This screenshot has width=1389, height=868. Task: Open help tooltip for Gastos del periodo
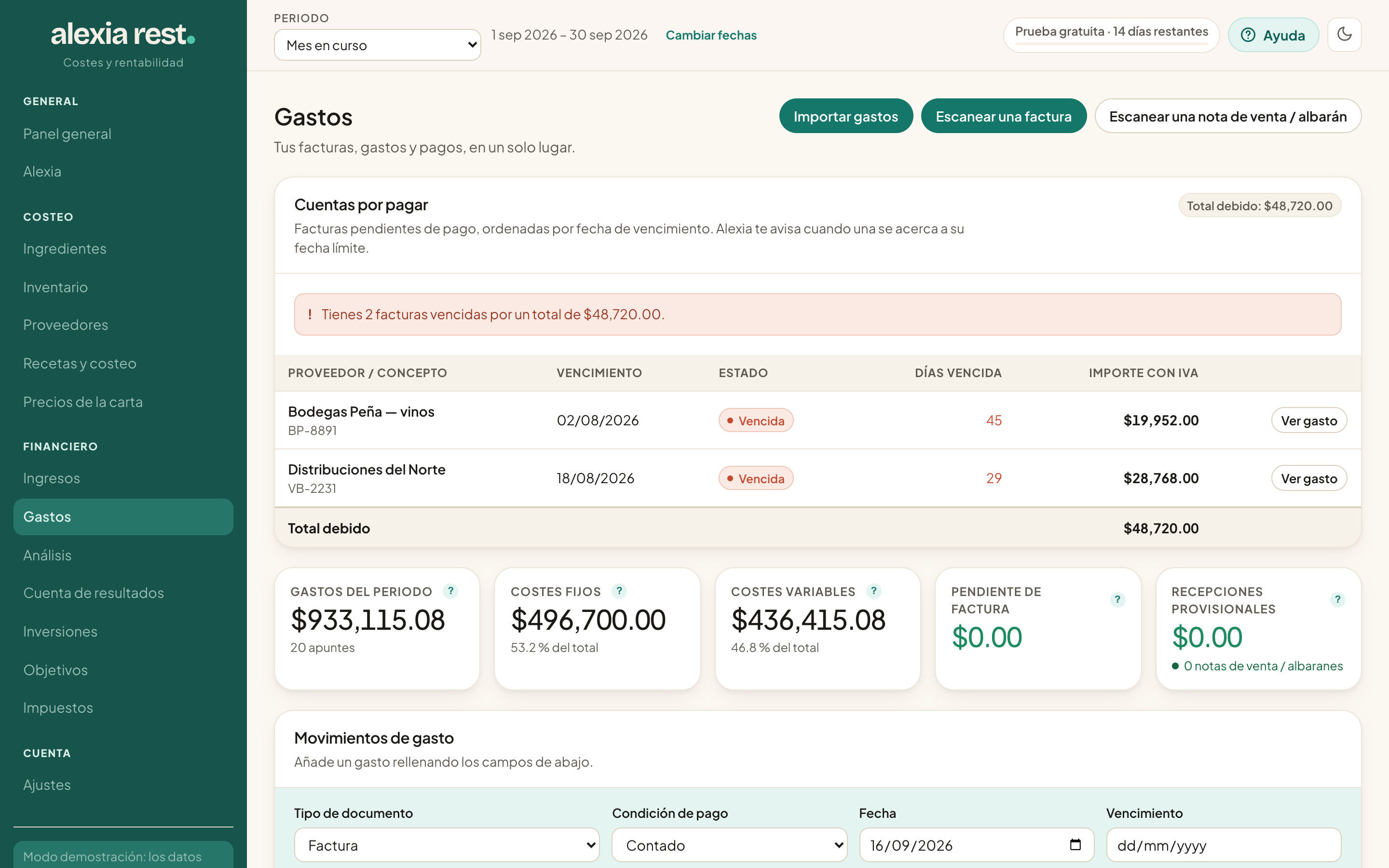[450, 591]
